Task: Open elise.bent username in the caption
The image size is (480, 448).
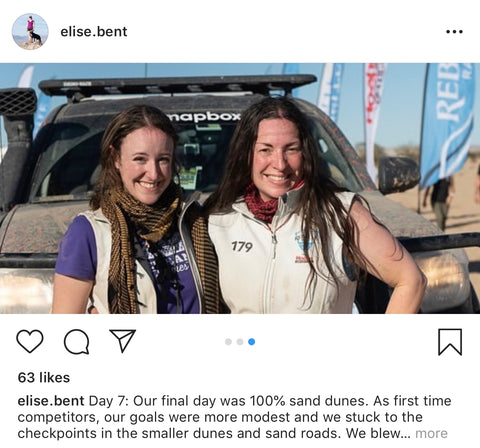Action: coord(51,401)
